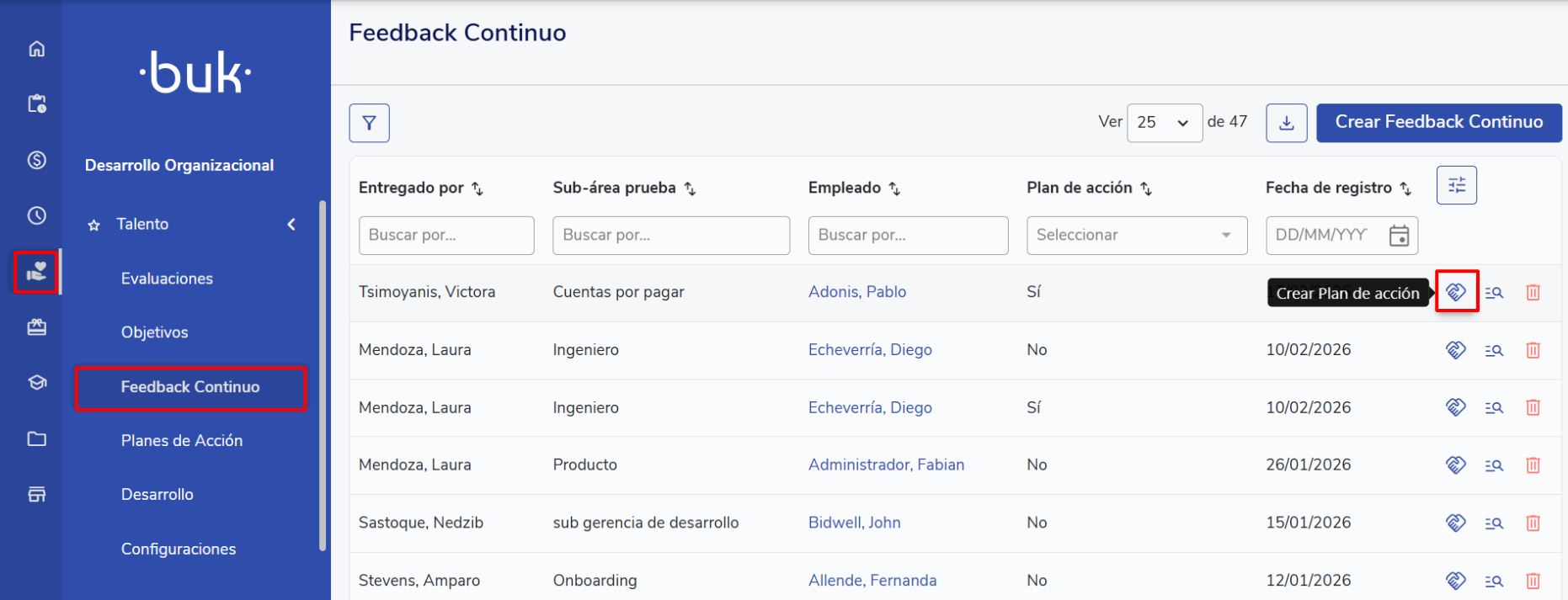The image size is (1568, 600).
Task: Open column settings sliders icon
Action: point(1456,185)
